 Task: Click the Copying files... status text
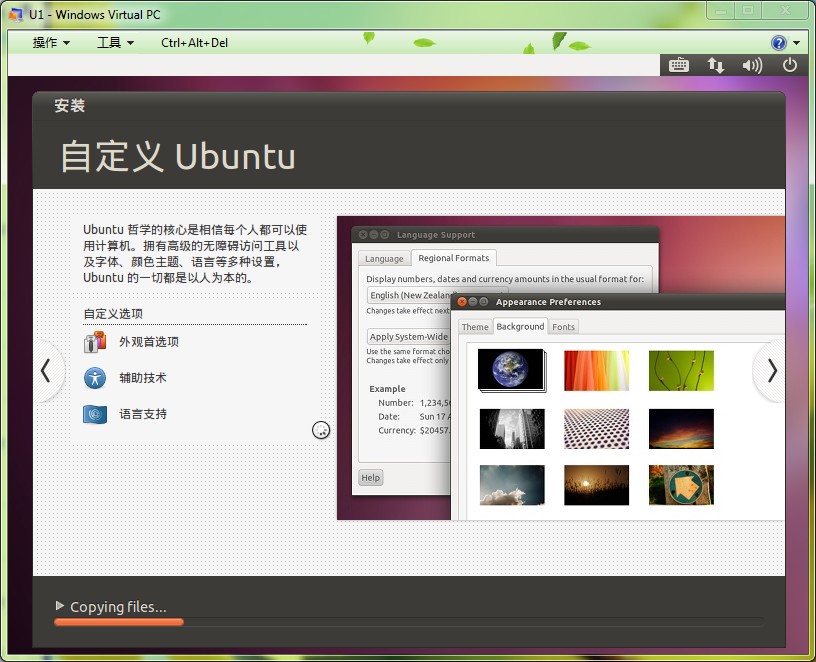coord(118,607)
